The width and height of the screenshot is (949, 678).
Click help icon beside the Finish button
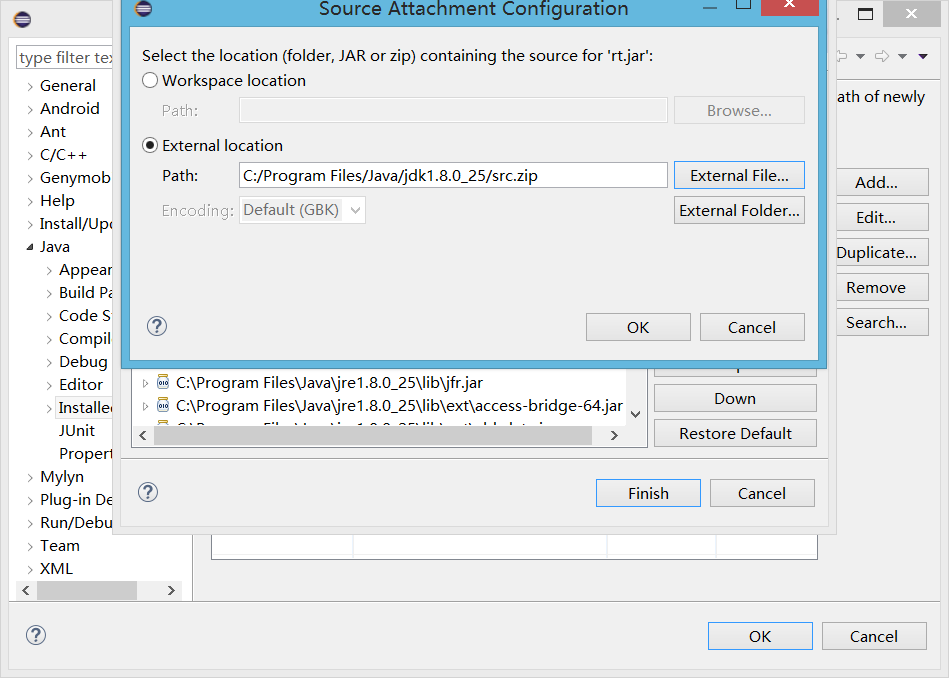[x=148, y=492]
